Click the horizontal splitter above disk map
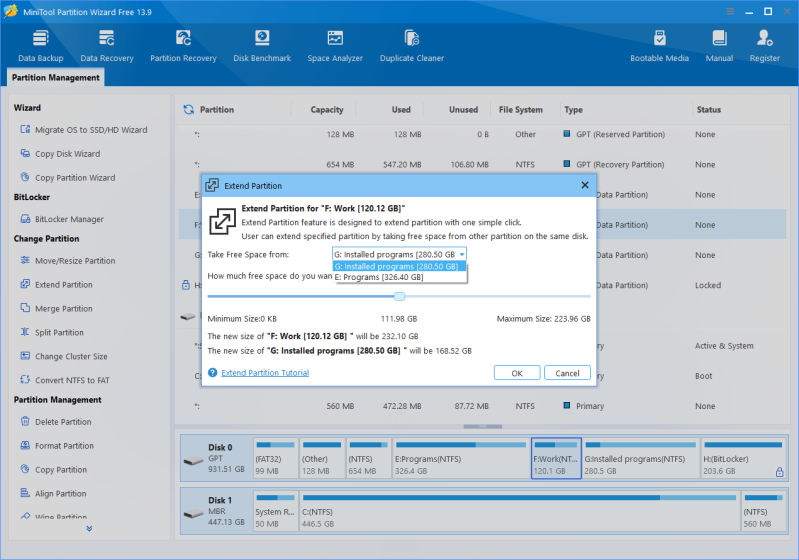The image size is (799, 560). pos(483,426)
